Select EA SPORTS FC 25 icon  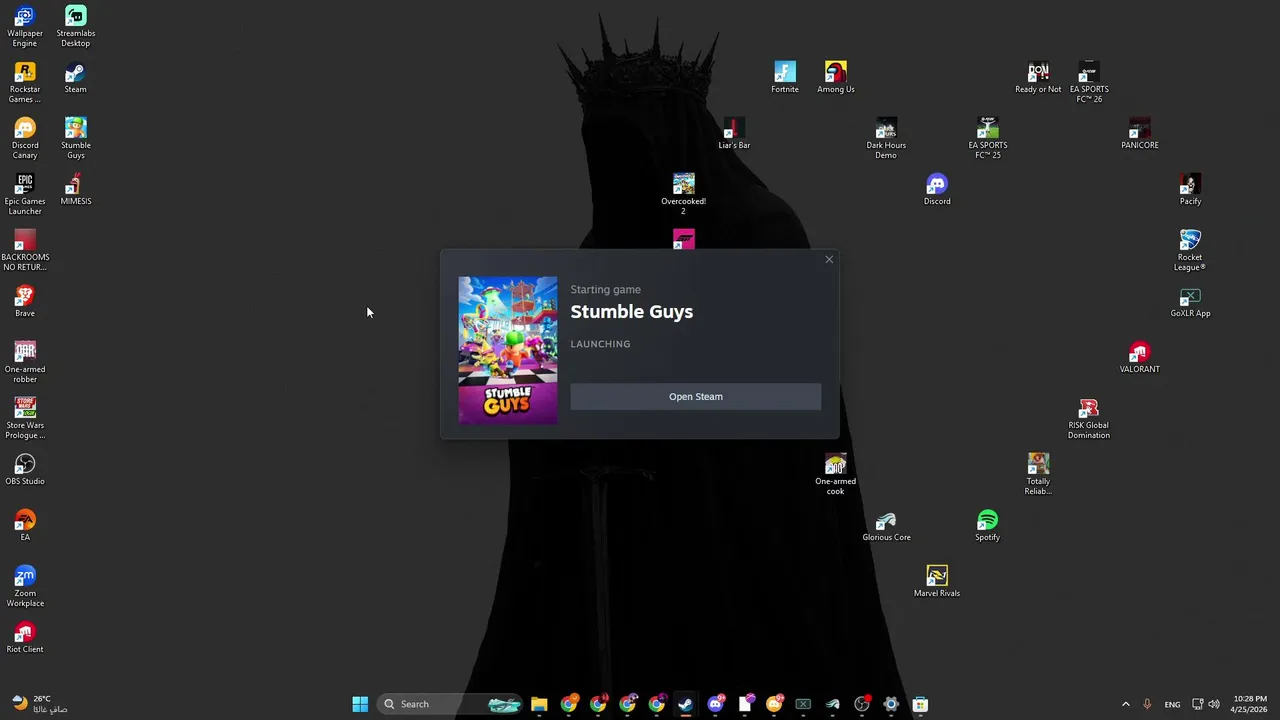tap(987, 139)
